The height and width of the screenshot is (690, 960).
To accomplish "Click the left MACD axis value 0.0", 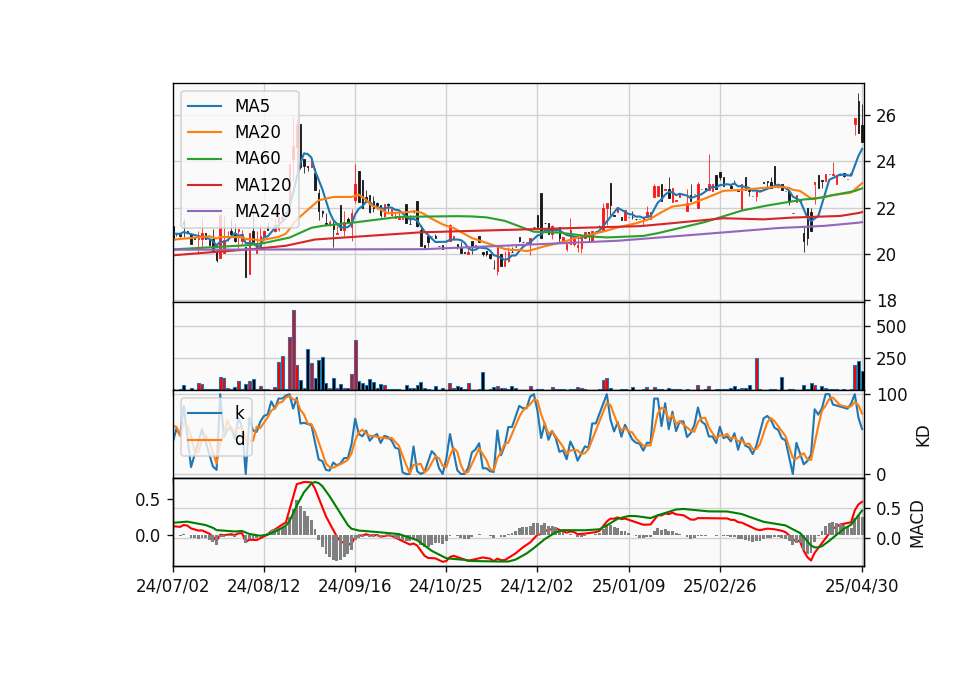I will tap(148, 536).
